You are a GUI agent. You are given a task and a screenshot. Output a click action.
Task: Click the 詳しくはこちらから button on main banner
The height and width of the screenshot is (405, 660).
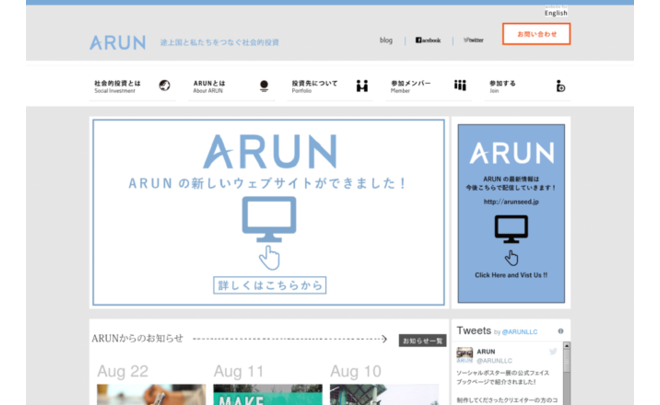tap(270, 286)
